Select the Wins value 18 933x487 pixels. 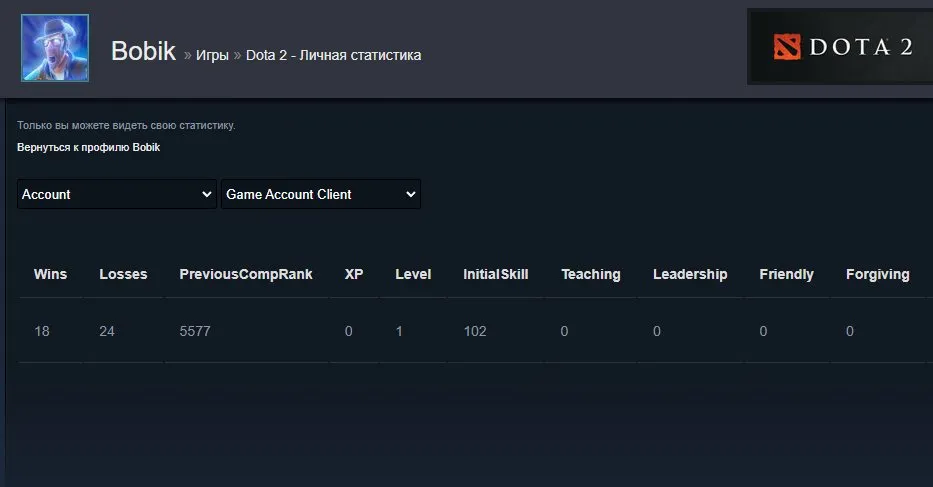point(42,331)
